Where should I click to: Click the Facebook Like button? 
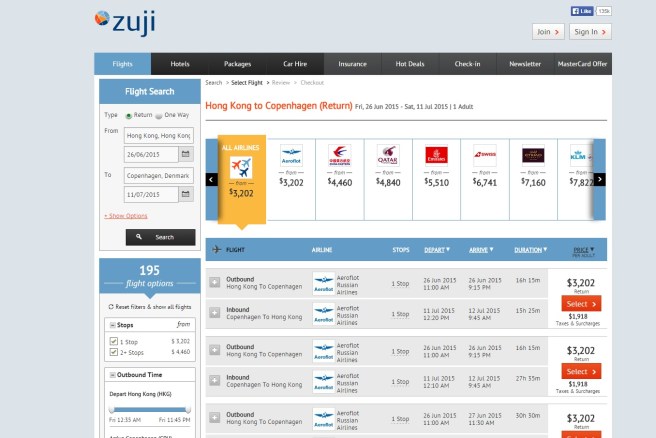582,11
